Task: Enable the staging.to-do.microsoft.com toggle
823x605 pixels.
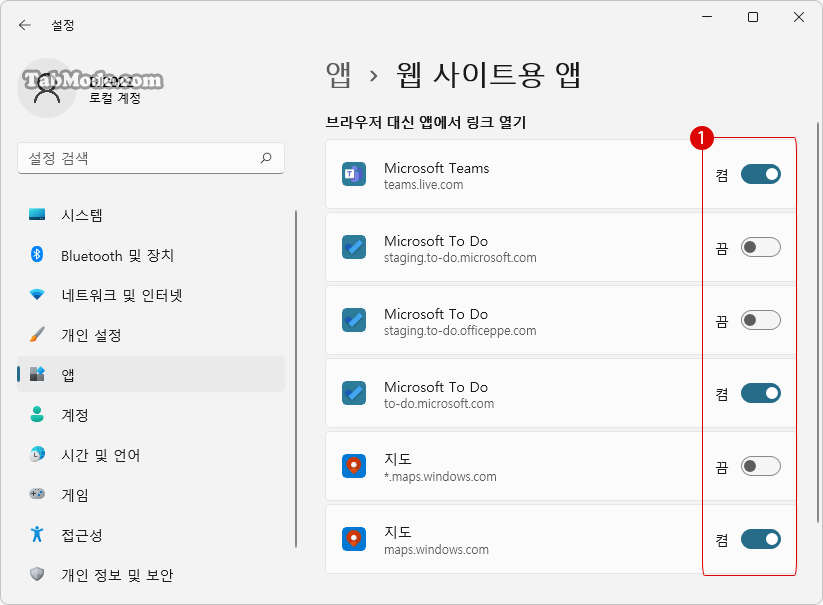Action: 761,247
